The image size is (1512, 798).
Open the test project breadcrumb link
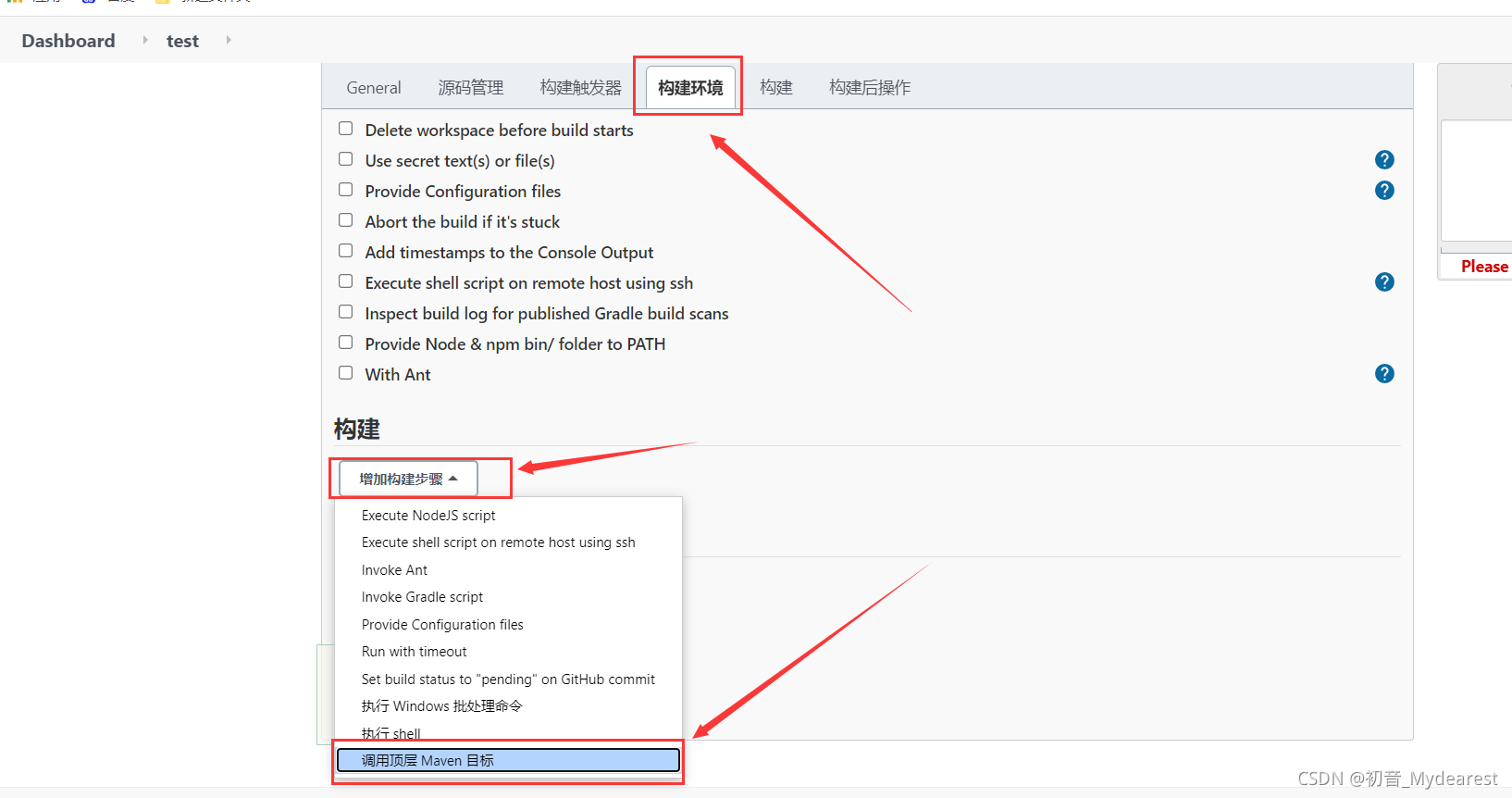(182, 41)
